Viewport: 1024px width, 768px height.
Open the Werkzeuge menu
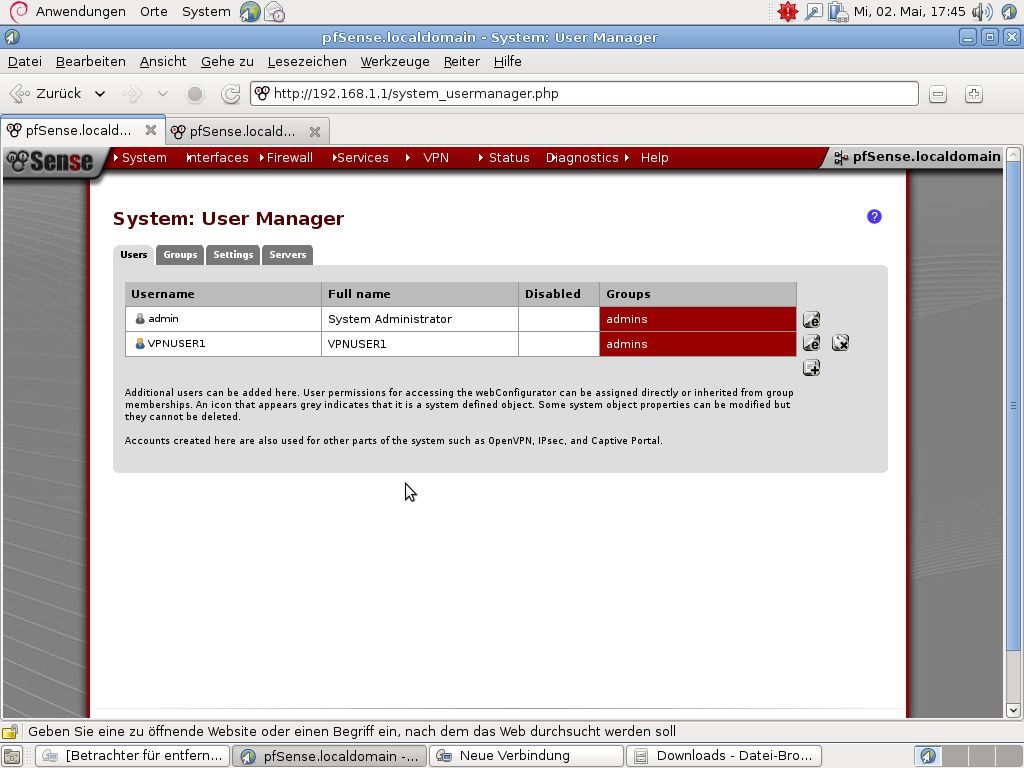[x=395, y=61]
